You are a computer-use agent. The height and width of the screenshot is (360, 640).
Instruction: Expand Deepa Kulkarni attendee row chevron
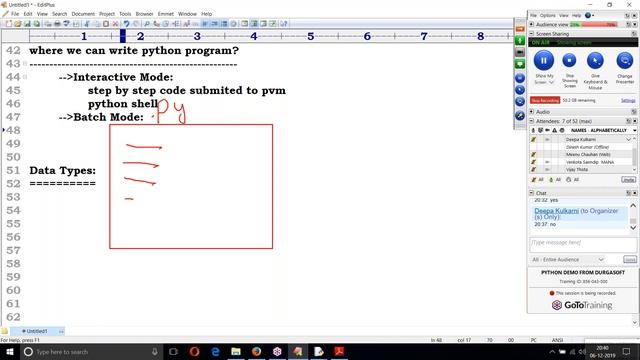628,140
